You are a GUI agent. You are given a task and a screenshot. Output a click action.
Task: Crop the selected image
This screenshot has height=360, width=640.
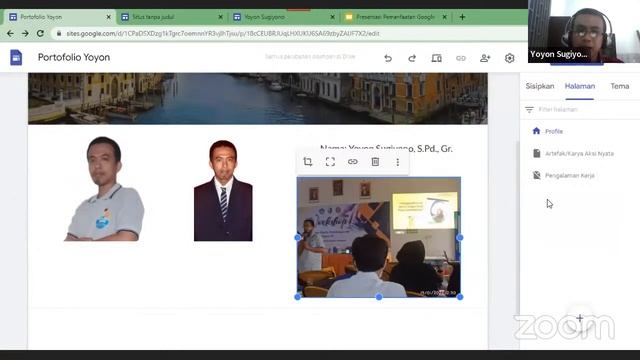(308, 162)
